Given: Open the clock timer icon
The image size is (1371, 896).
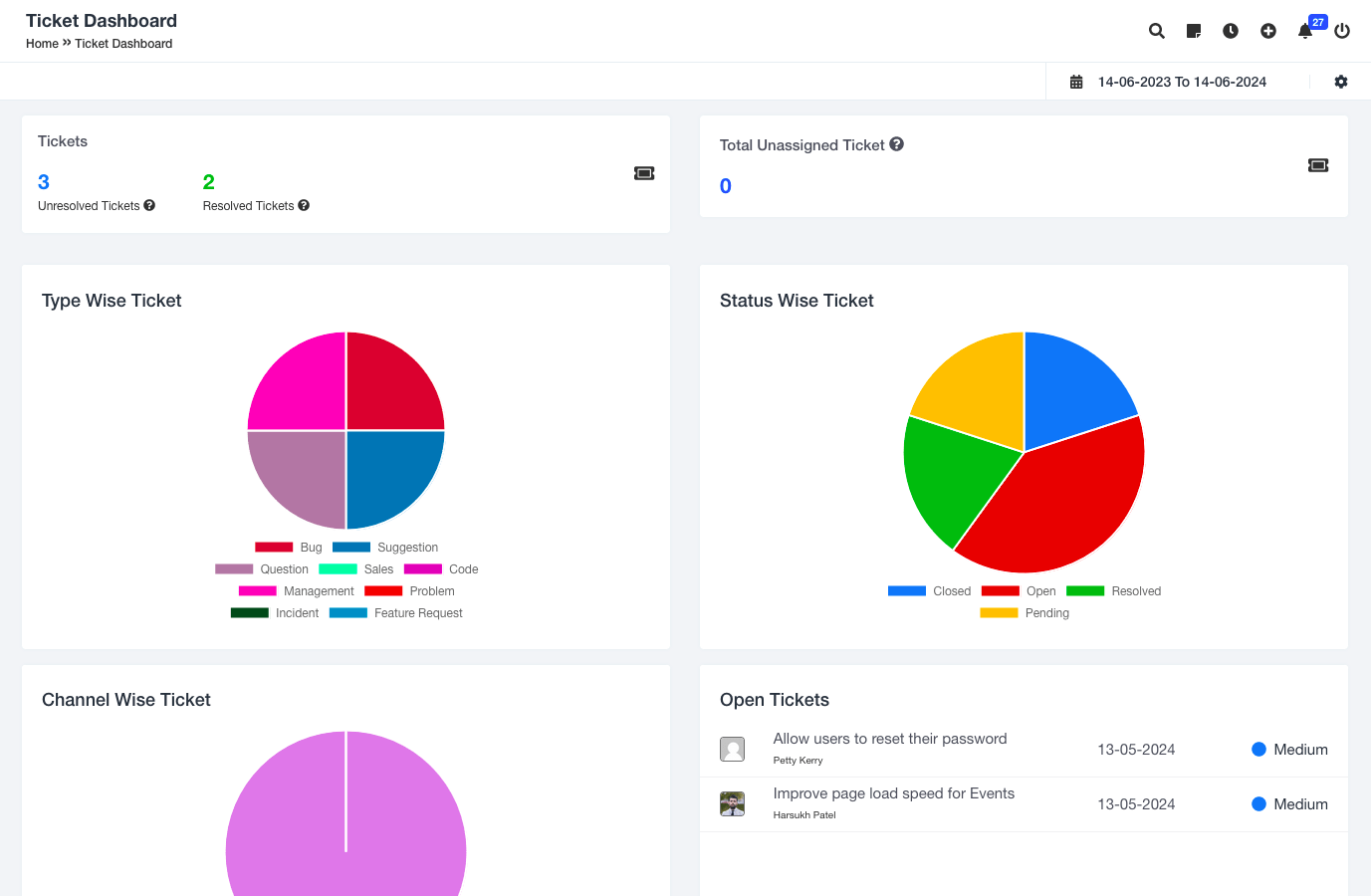Looking at the screenshot, I should pyautogui.click(x=1231, y=31).
